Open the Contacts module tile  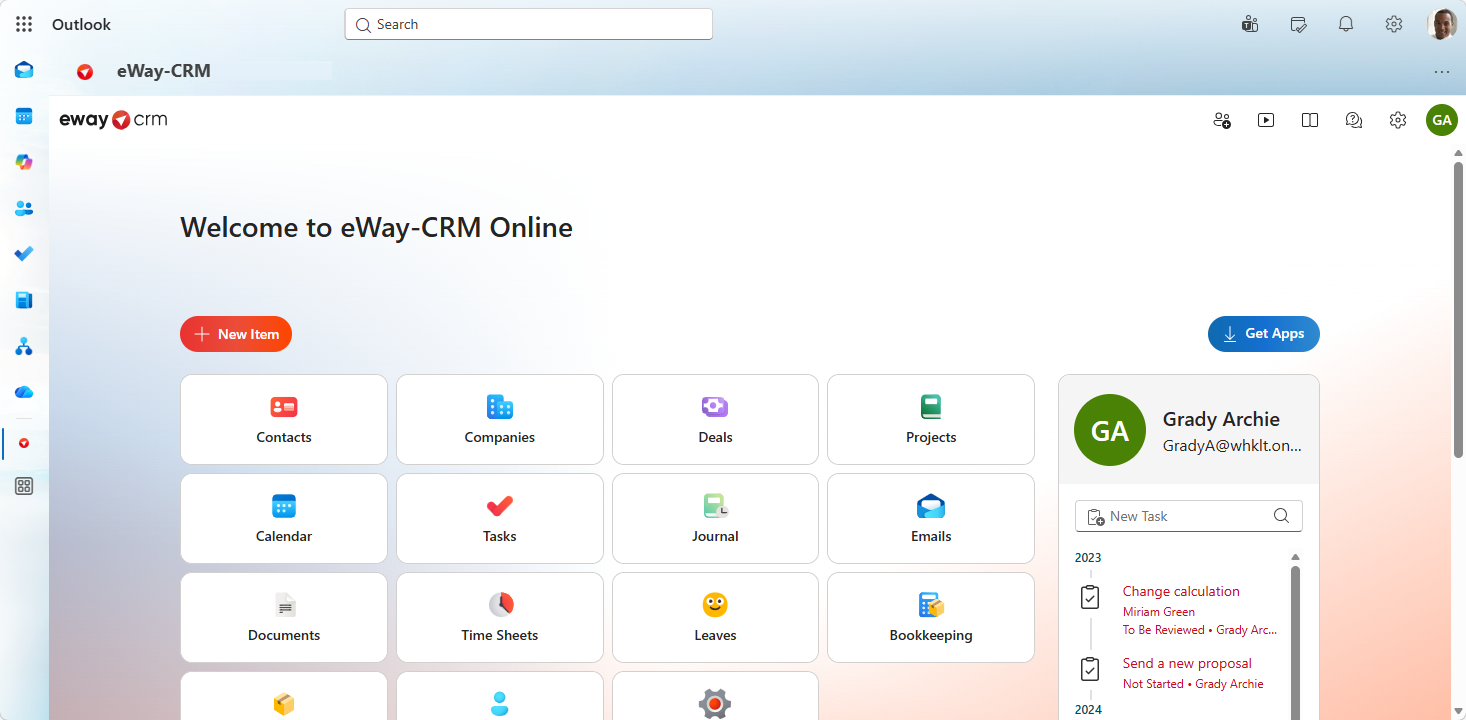pyautogui.click(x=284, y=420)
